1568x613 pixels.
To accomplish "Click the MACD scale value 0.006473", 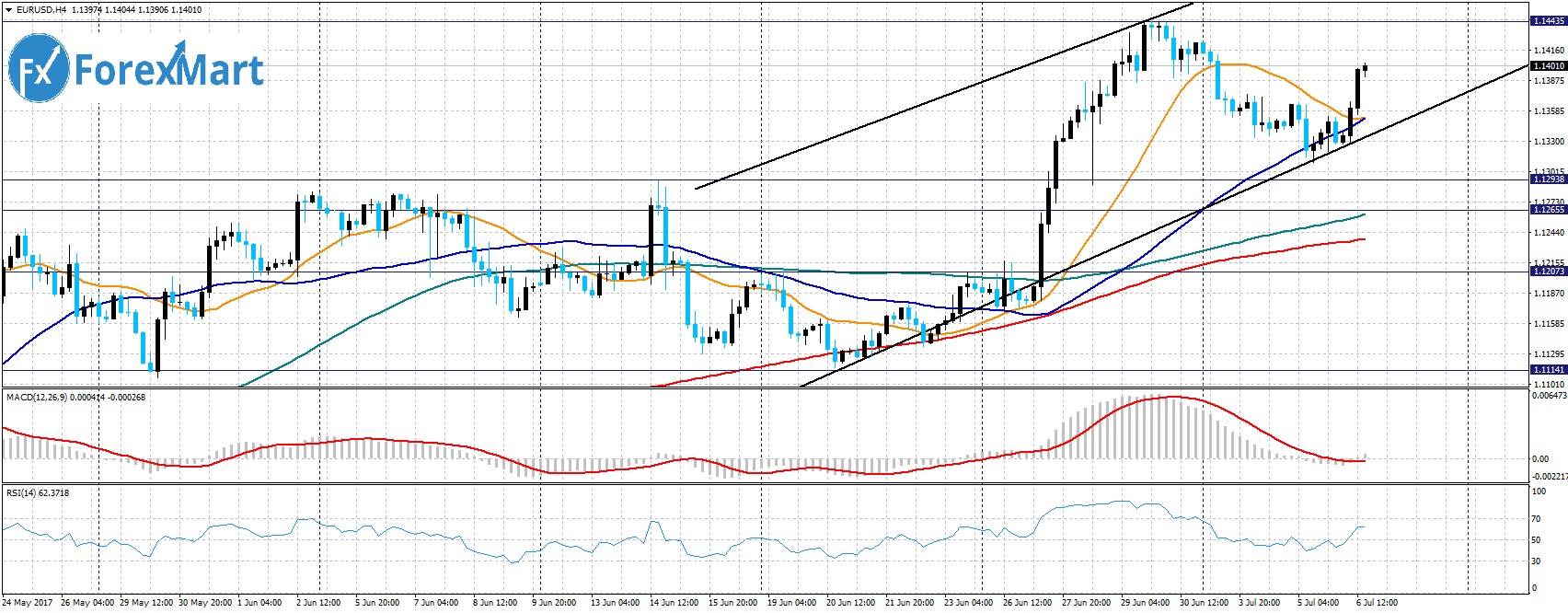I will coord(1549,396).
